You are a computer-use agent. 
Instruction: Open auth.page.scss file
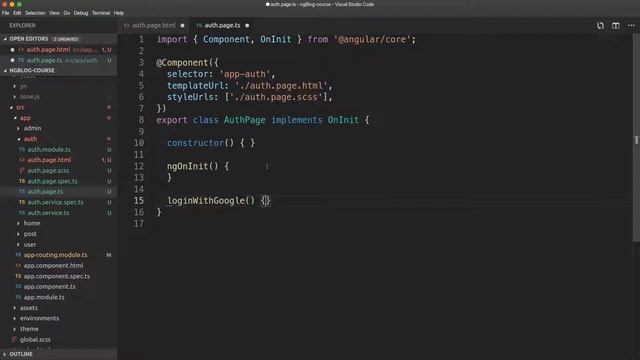pos(58,171)
